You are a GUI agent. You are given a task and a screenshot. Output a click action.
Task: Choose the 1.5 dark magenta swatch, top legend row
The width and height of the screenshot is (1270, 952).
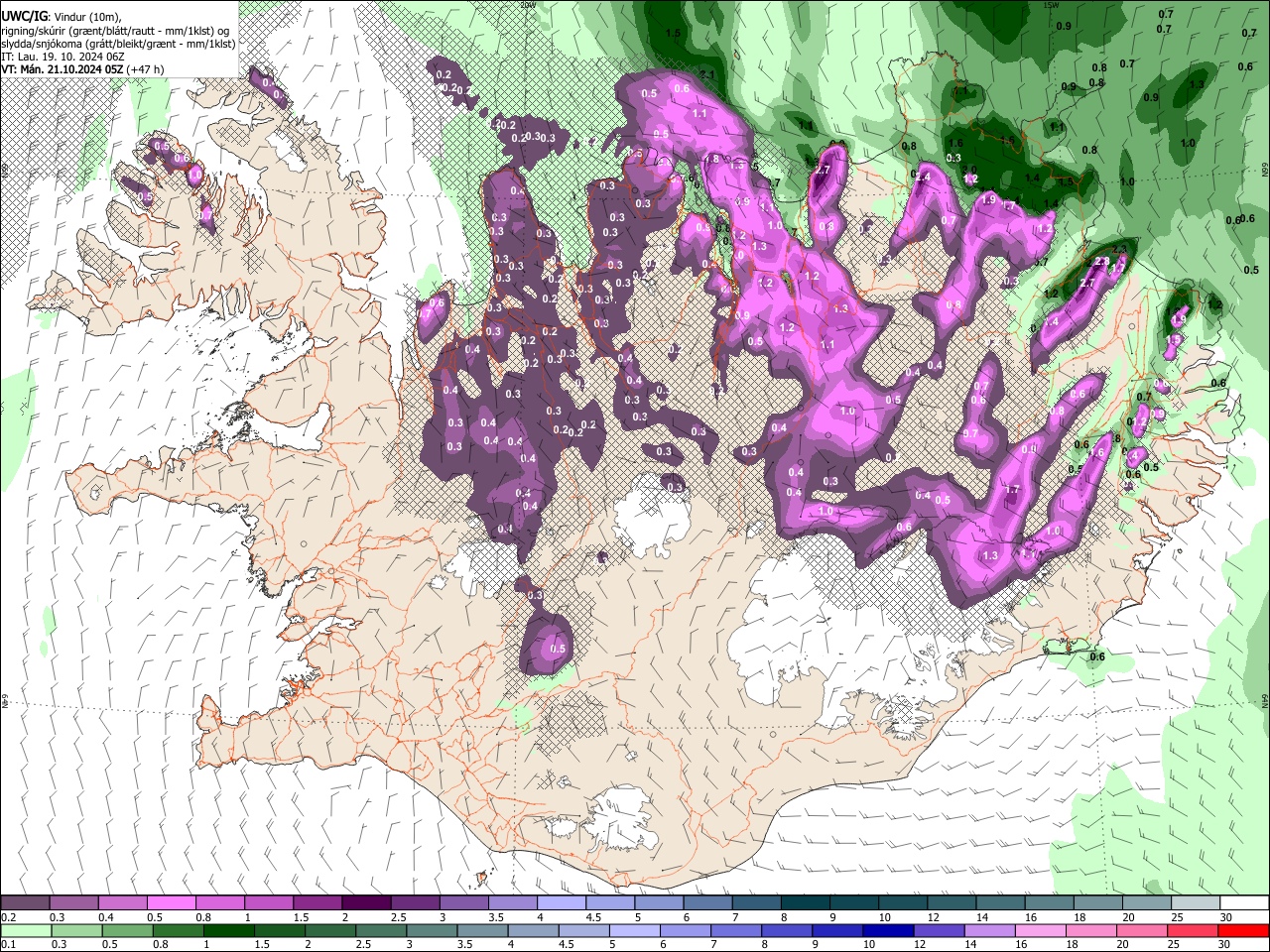(317, 903)
